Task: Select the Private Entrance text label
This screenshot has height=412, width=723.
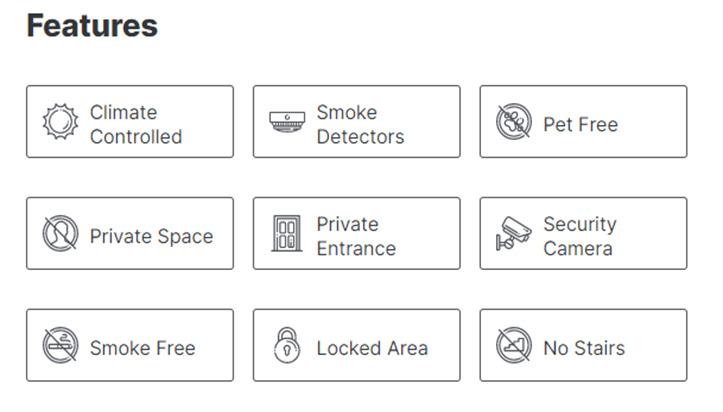Action: tap(356, 236)
